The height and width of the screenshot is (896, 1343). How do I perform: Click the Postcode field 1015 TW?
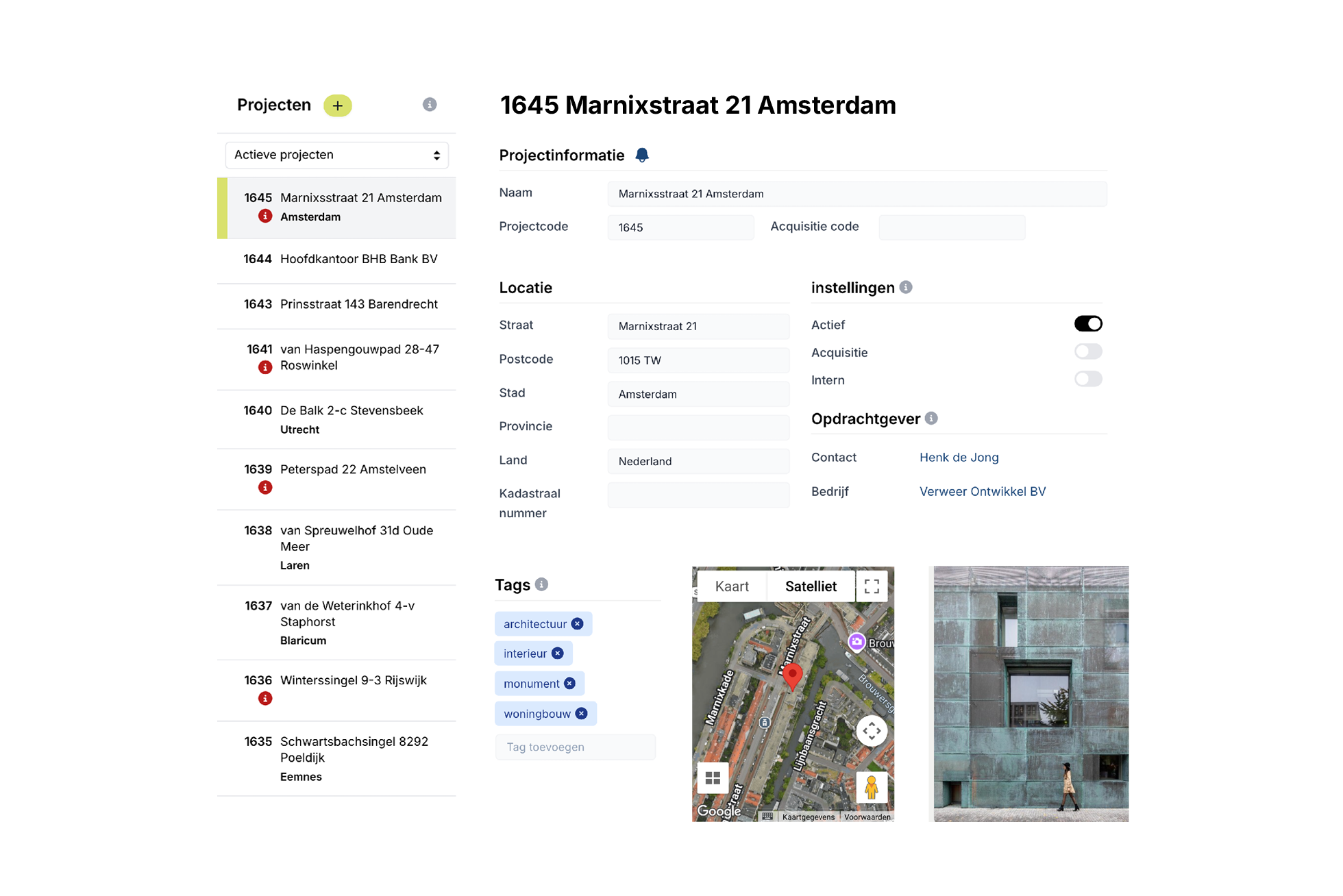(x=698, y=360)
